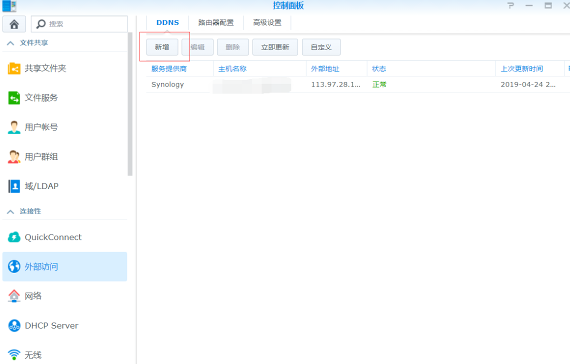Open 域/LDAP directory icon
570x364 pixels.
click(14, 186)
